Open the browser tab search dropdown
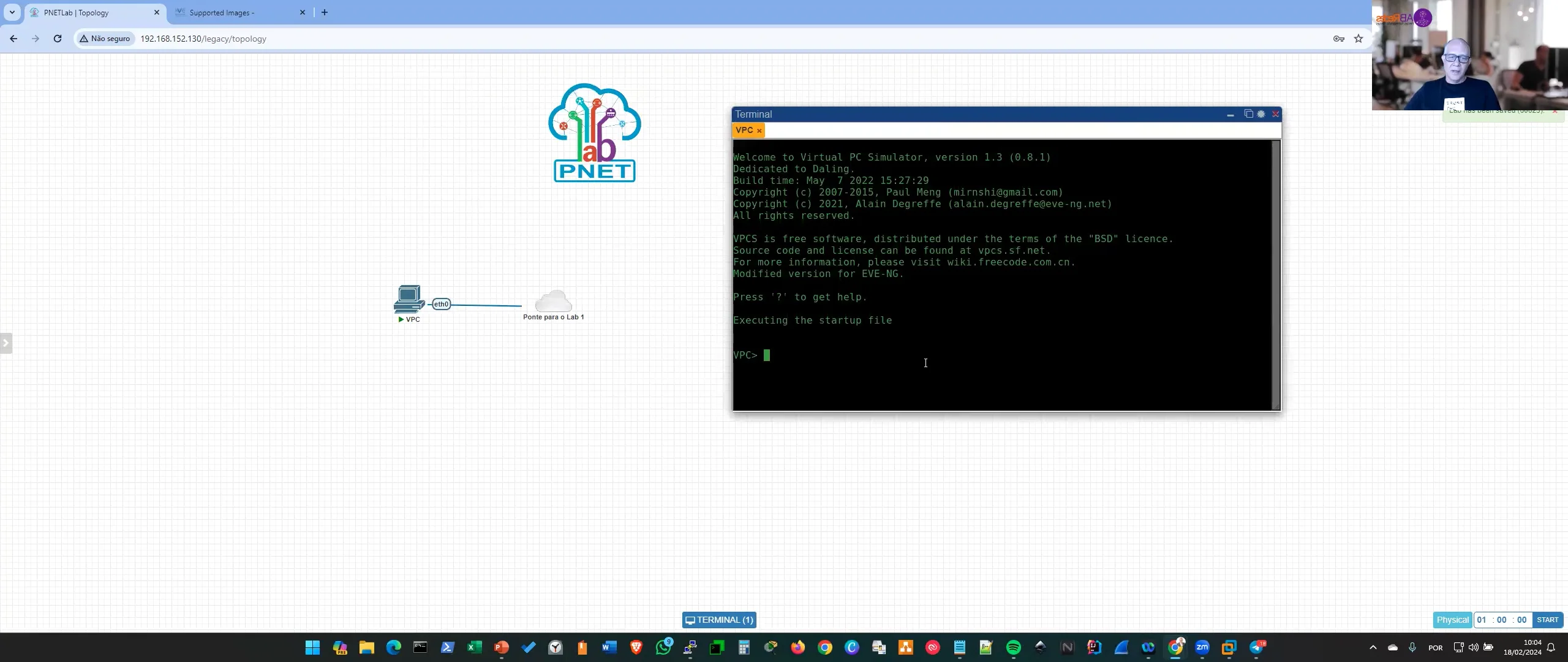The height and width of the screenshot is (662, 1568). click(x=12, y=12)
